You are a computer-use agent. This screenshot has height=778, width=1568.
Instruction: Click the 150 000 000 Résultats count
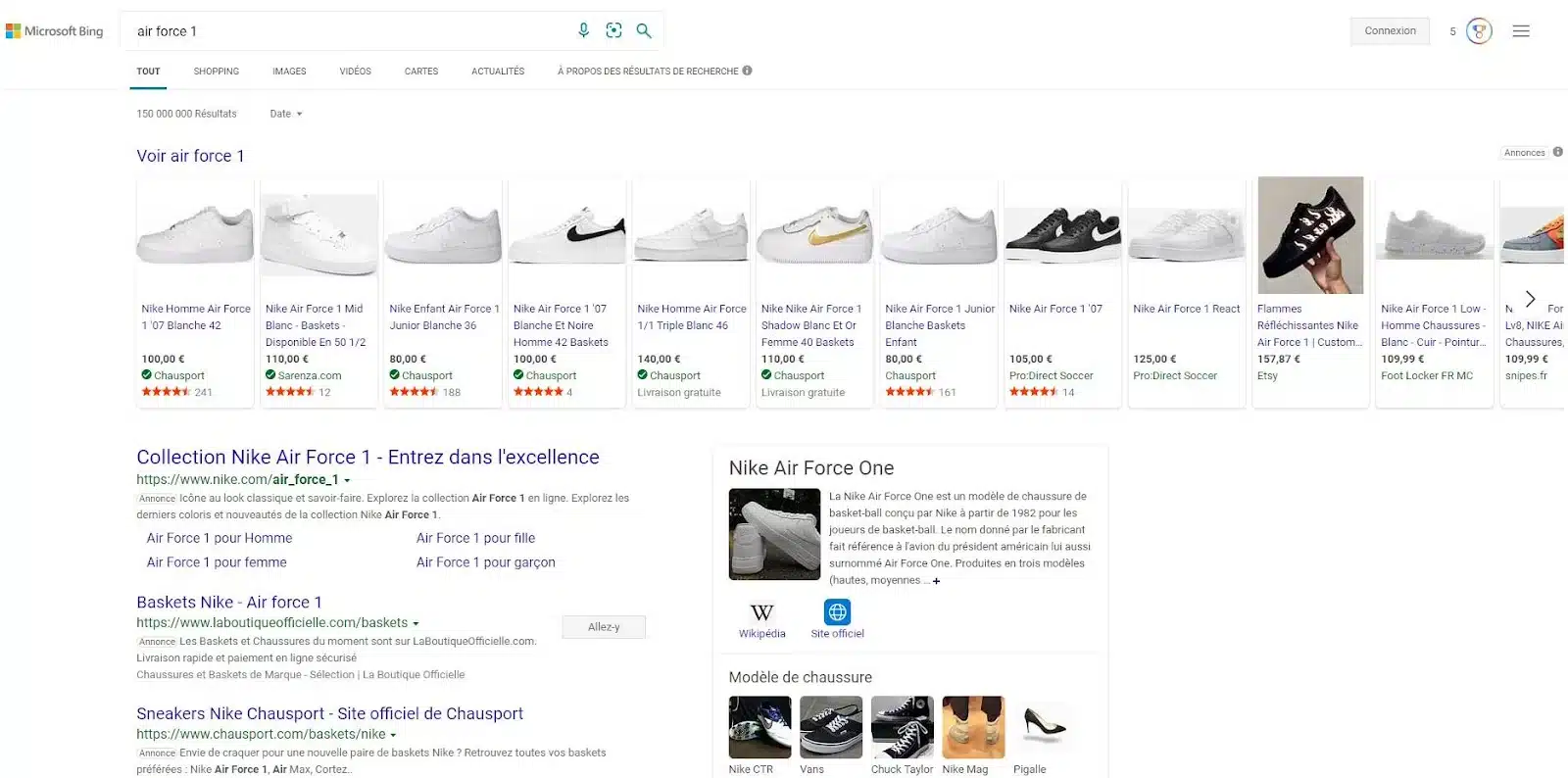pos(186,114)
